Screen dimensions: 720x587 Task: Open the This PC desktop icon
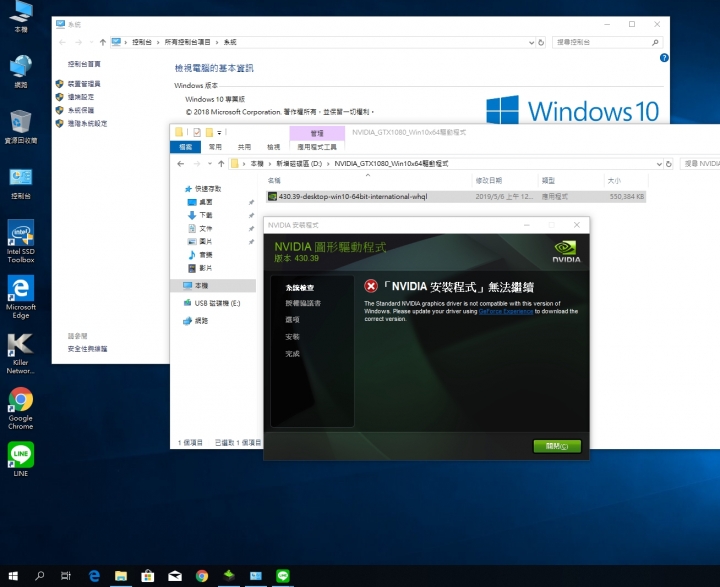[21, 17]
